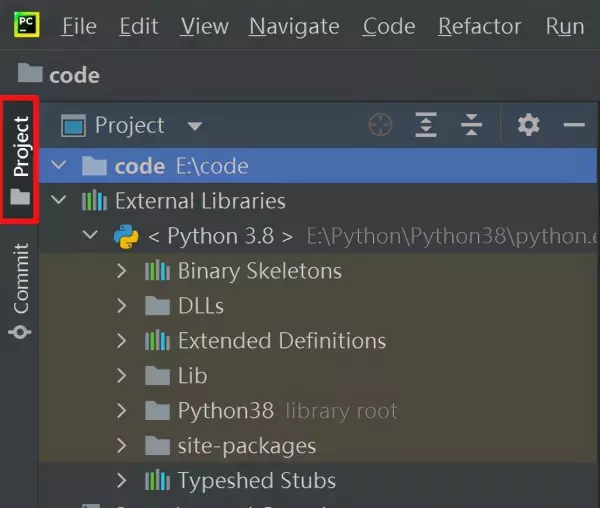Select External Libraries row
The height and width of the screenshot is (508, 600).
[318, 200]
